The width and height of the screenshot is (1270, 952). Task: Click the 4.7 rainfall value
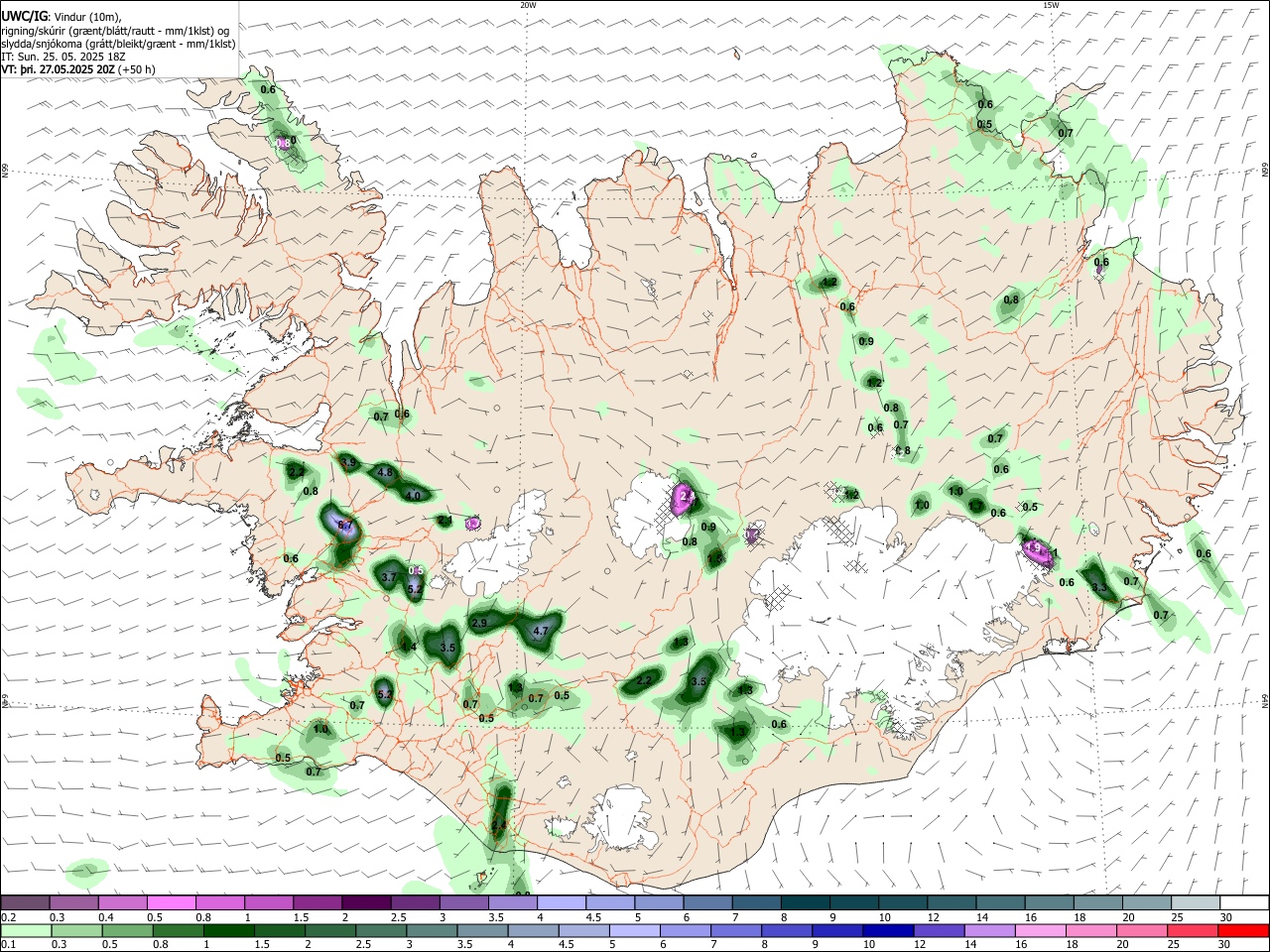point(541,631)
